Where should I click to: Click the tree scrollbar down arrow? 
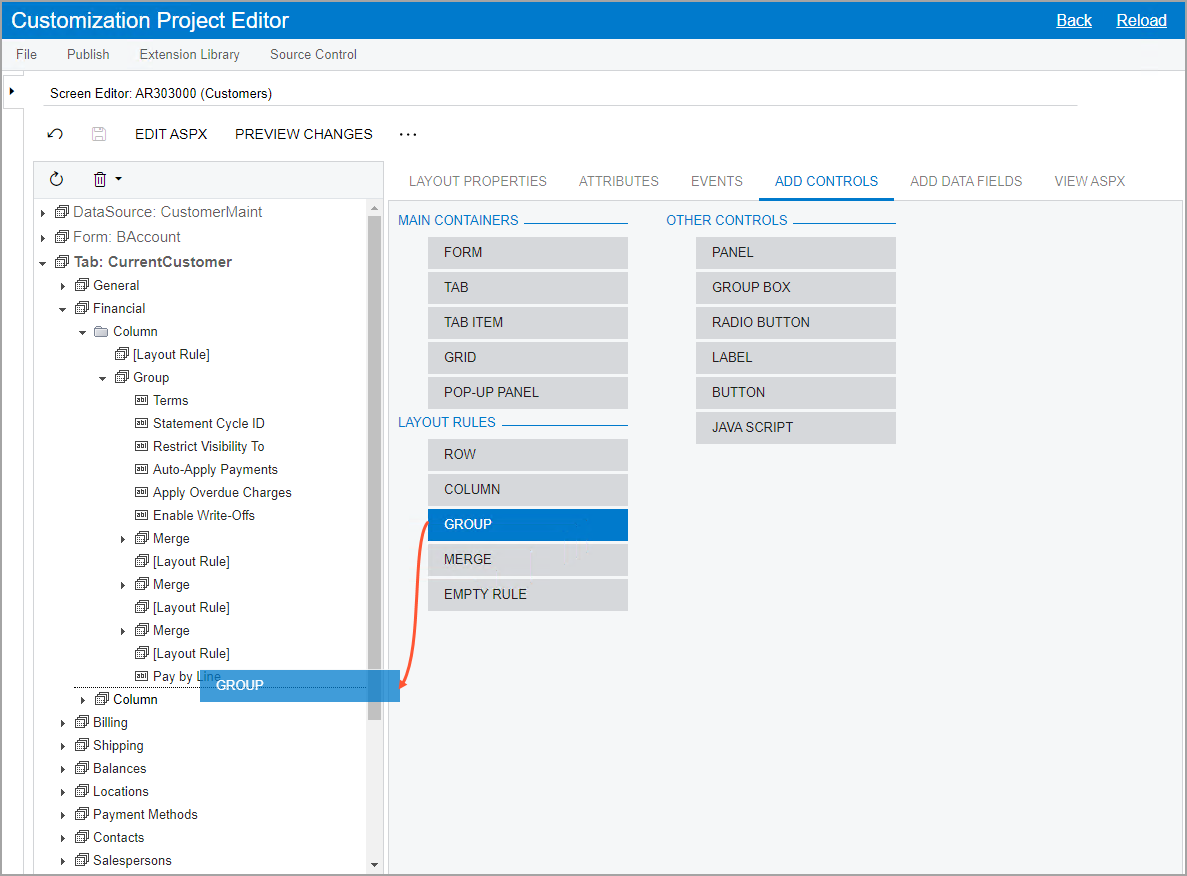point(375,865)
